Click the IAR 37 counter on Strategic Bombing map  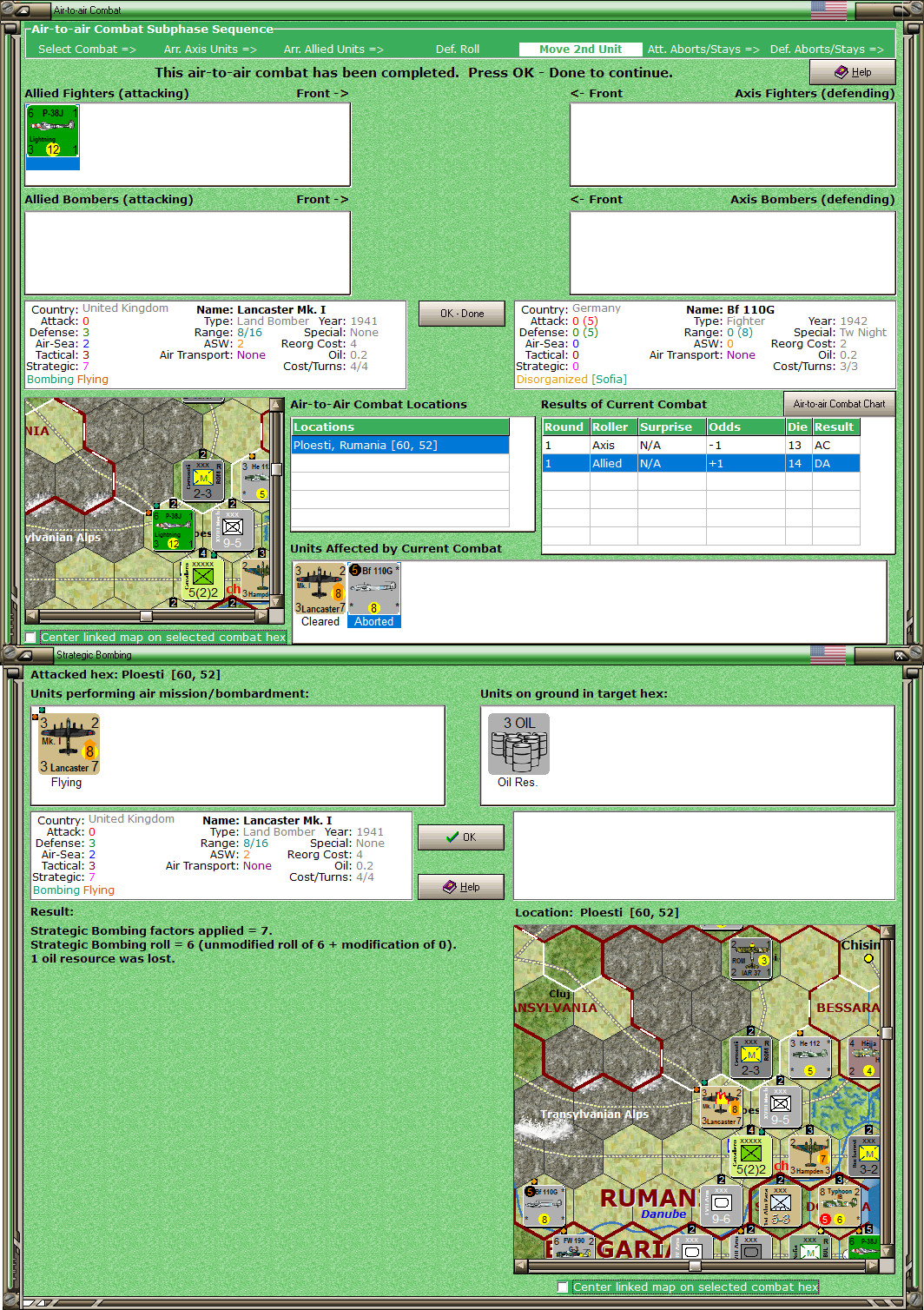click(750, 959)
